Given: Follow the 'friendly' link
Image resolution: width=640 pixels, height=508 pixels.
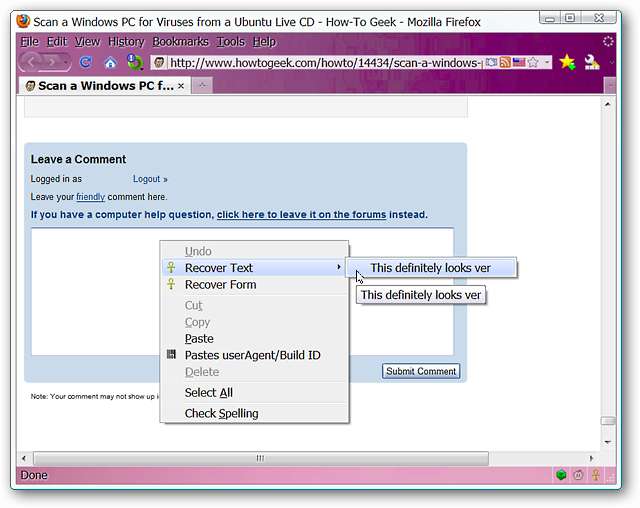Looking at the screenshot, I should click(x=91, y=197).
